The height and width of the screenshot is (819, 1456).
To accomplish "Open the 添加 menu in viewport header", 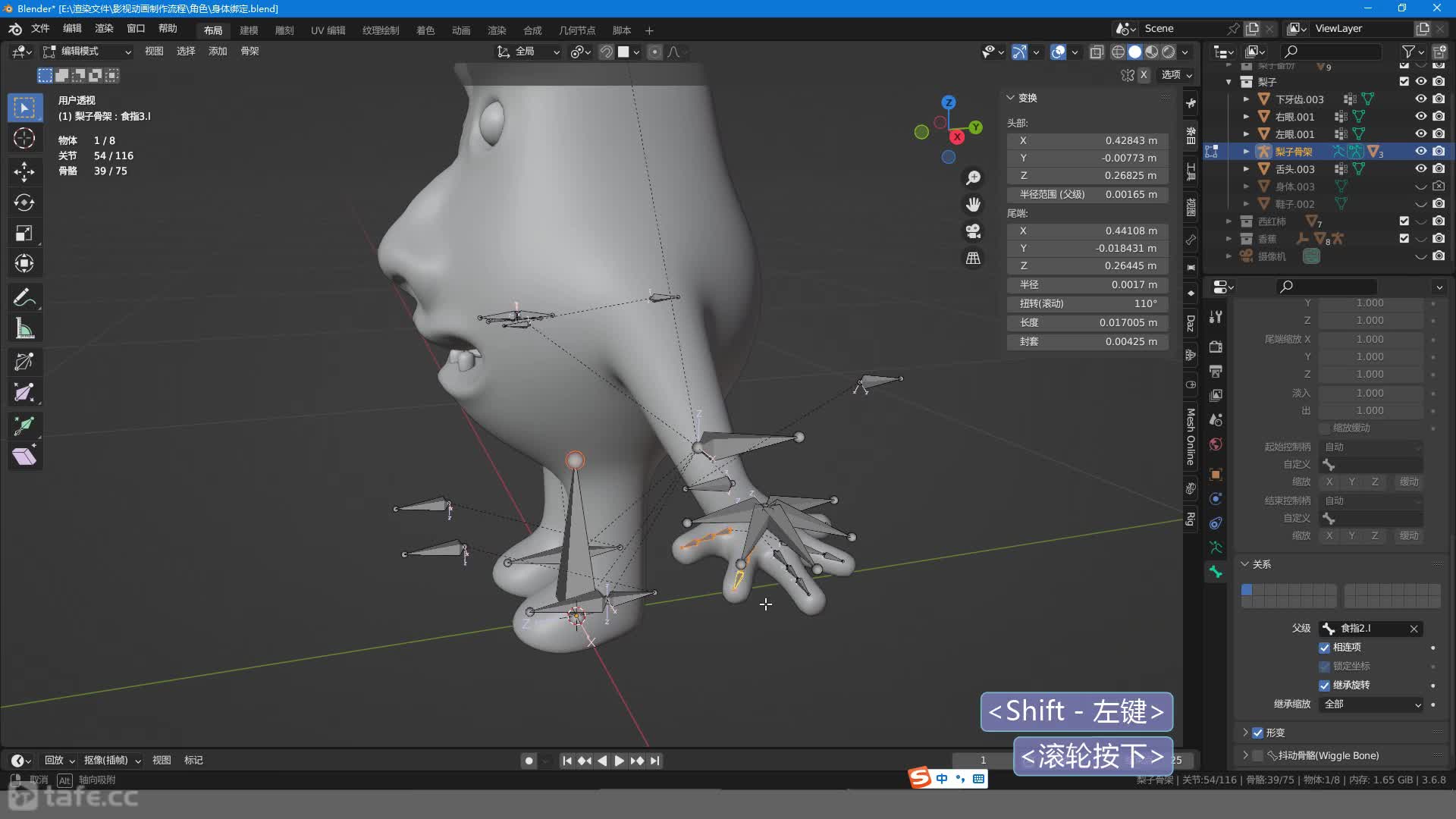I will pyautogui.click(x=218, y=51).
